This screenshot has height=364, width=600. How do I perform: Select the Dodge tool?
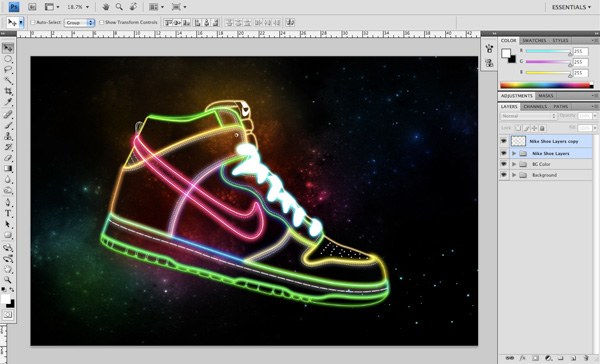click(8, 191)
